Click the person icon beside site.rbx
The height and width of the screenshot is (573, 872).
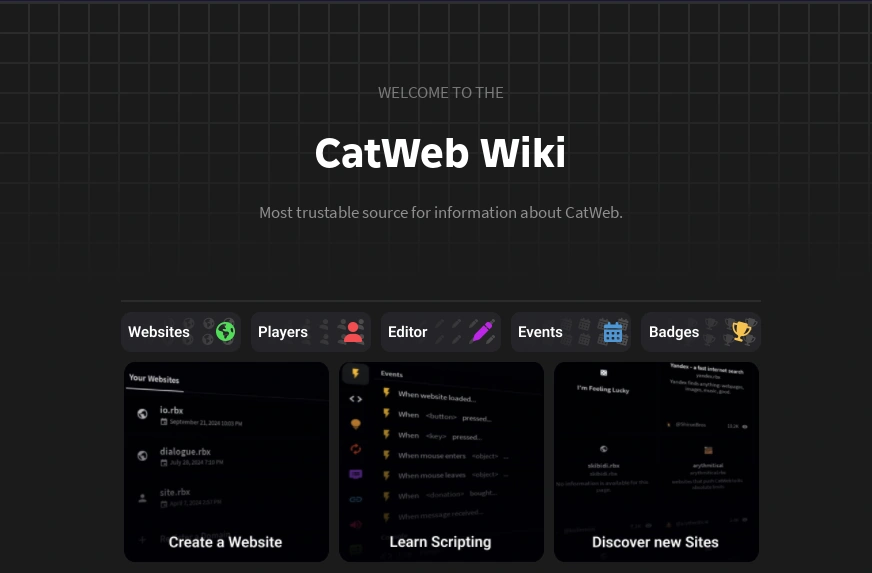(142, 498)
